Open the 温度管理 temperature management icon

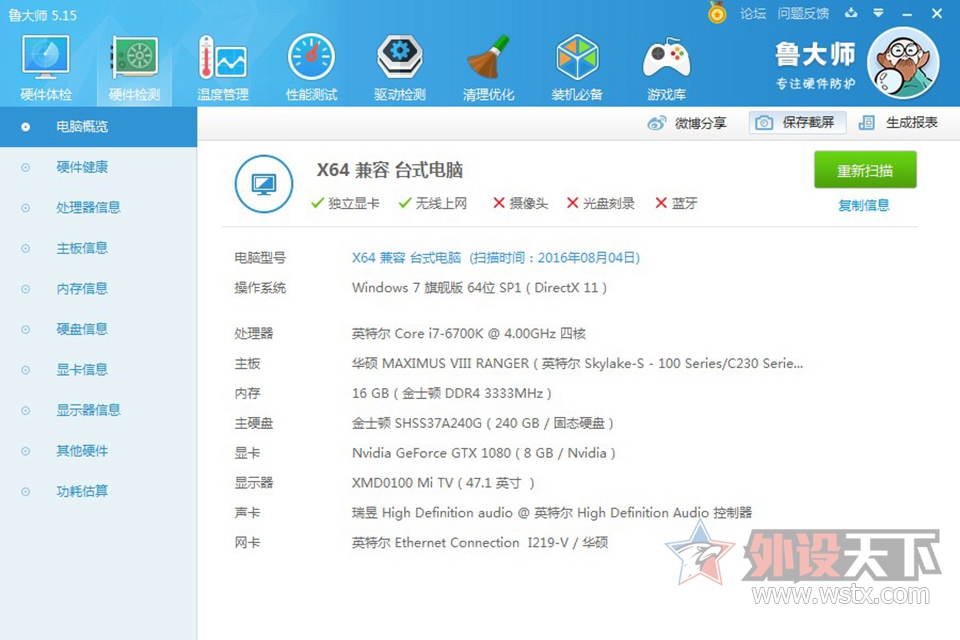point(223,67)
